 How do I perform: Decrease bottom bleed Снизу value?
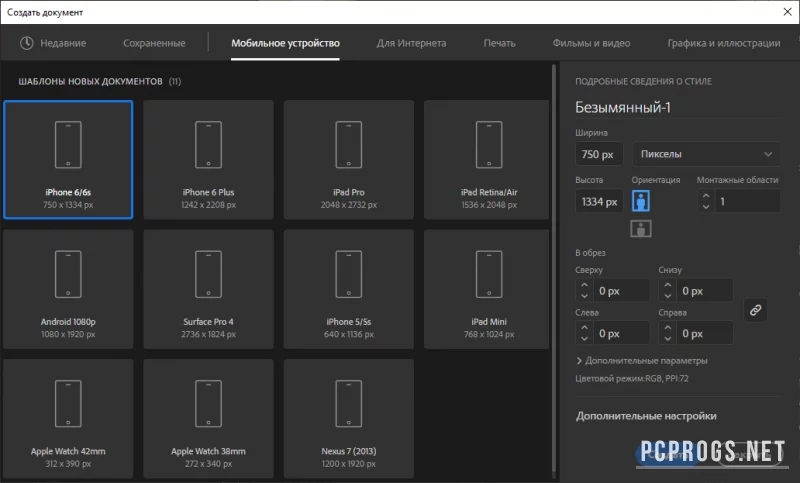(x=668, y=296)
